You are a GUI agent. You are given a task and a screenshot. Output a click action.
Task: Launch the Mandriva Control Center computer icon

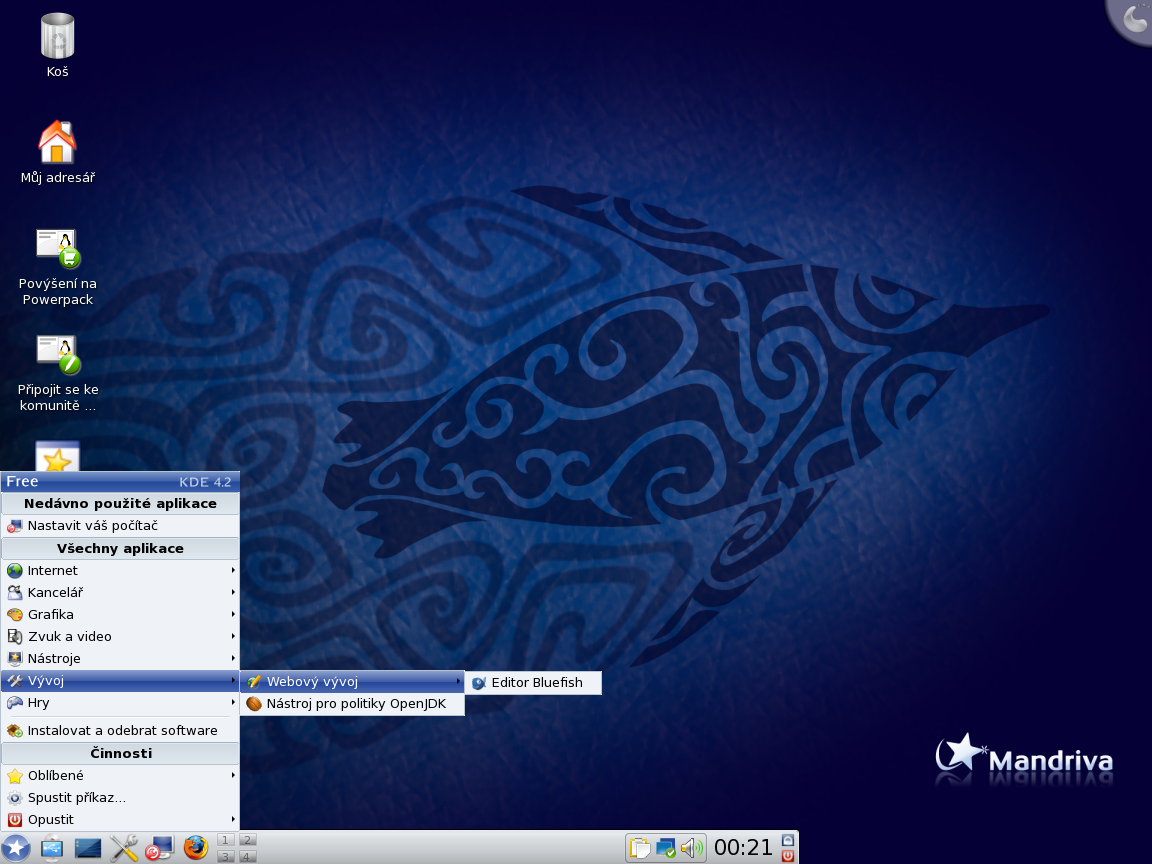click(159, 848)
